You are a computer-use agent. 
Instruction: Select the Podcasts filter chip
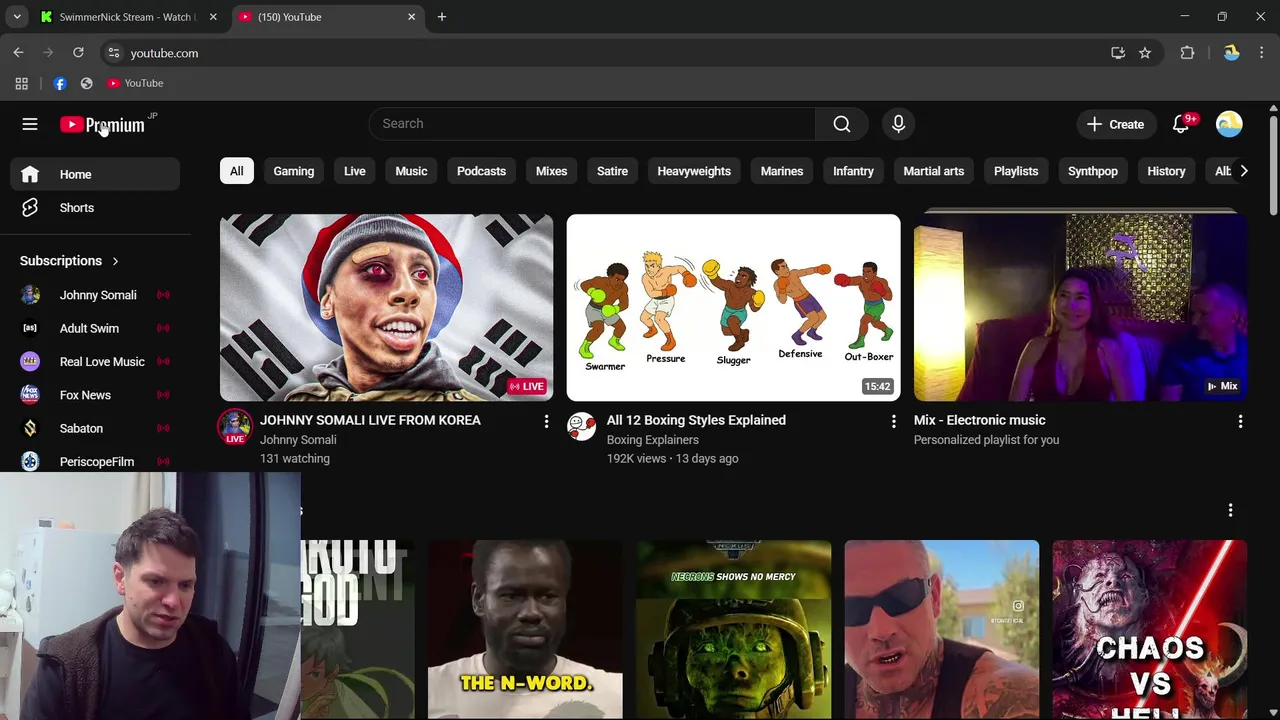(481, 171)
